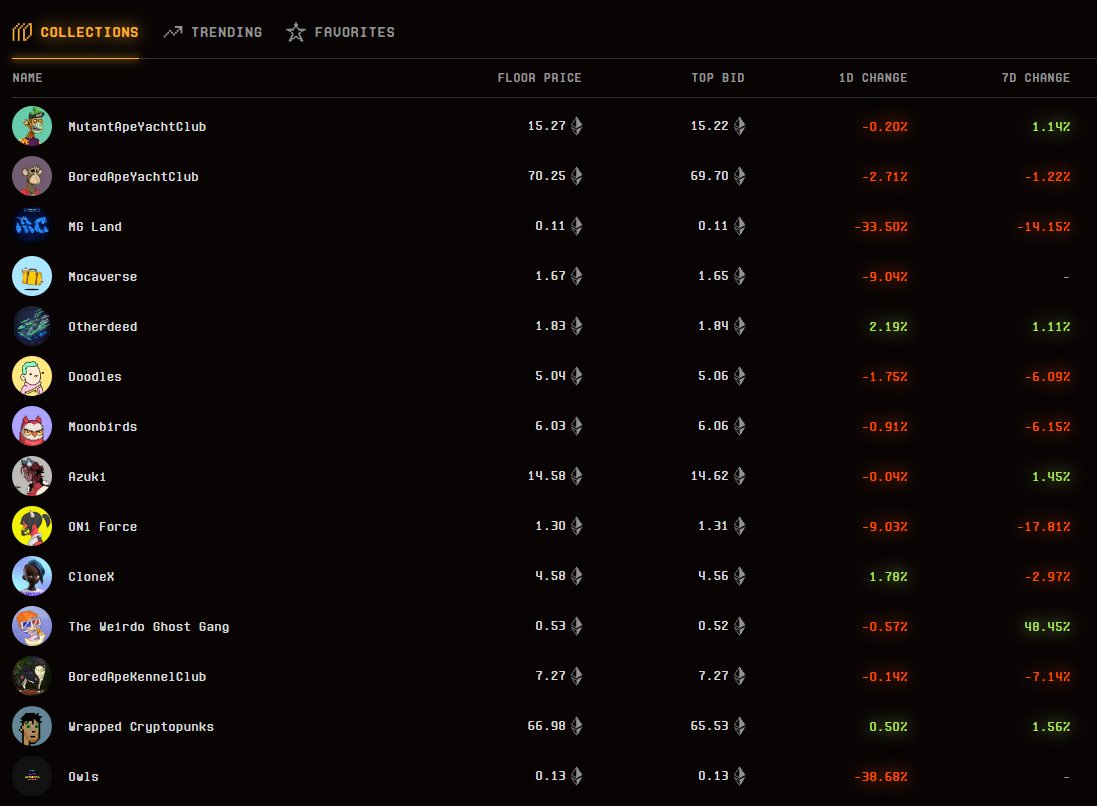
Task: Click the CloneX avatar icon
Action: click(x=32, y=577)
